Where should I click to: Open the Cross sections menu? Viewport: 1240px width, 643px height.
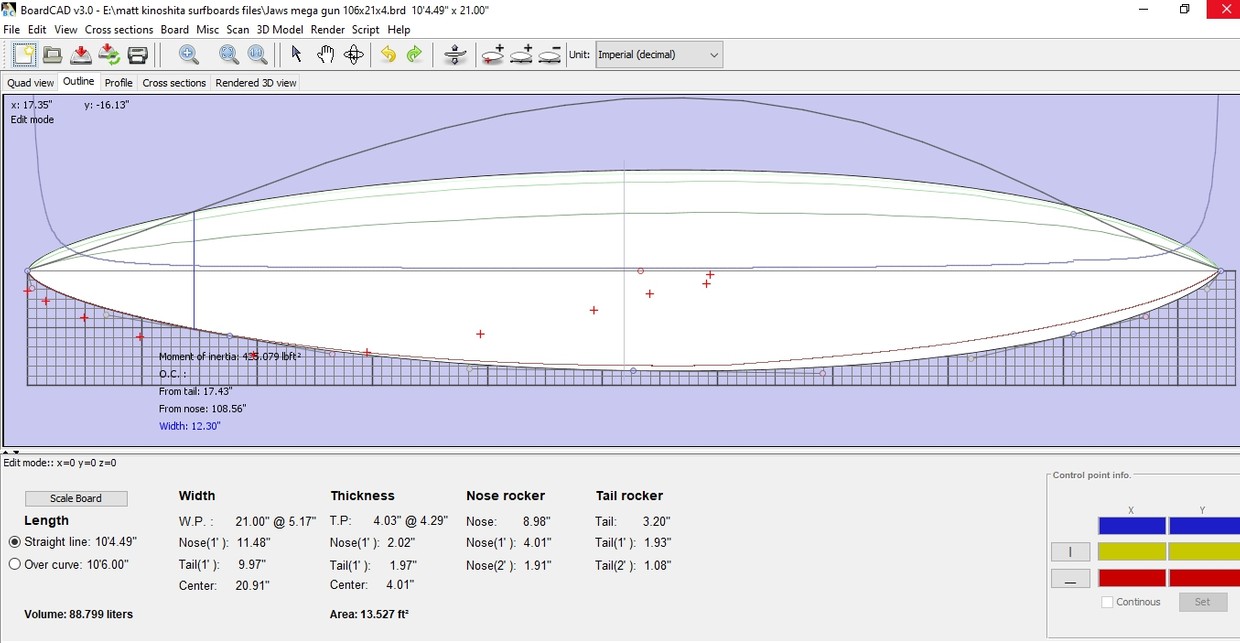pyautogui.click(x=118, y=29)
